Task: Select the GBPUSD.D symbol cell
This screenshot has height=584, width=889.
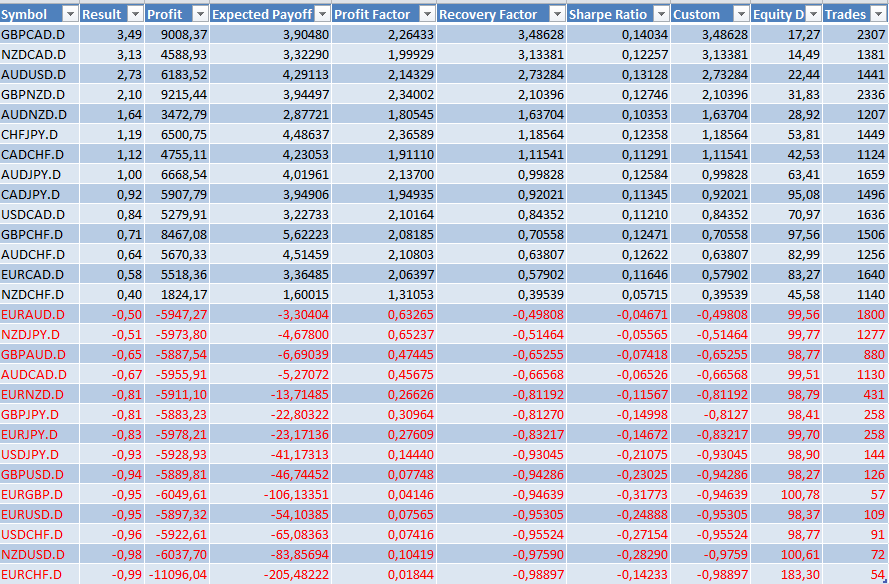Action: click(x=40, y=474)
